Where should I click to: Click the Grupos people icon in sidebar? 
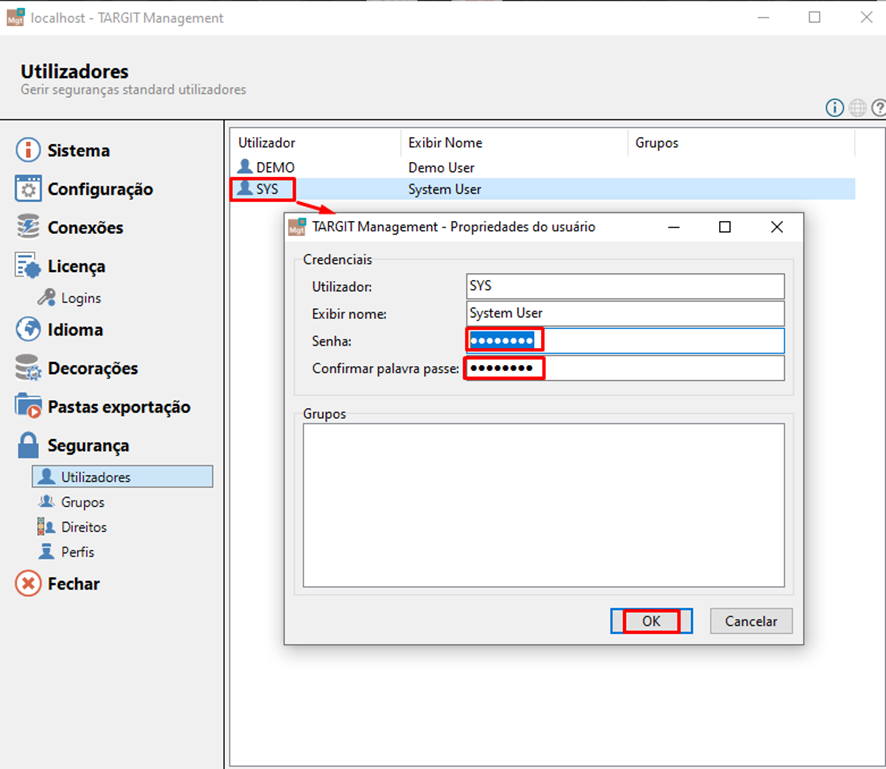click(x=46, y=502)
